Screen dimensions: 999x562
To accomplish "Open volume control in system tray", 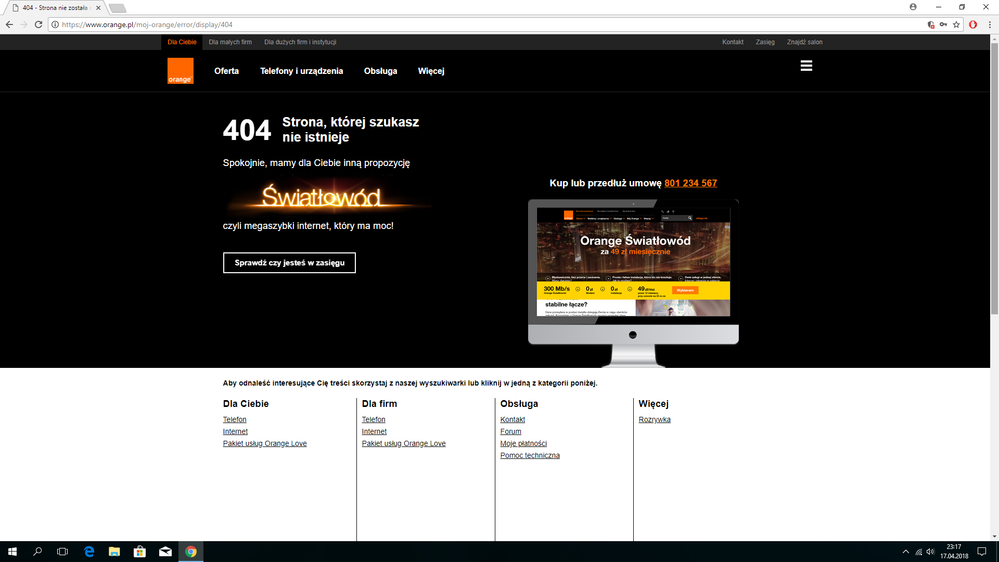I will [930, 552].
